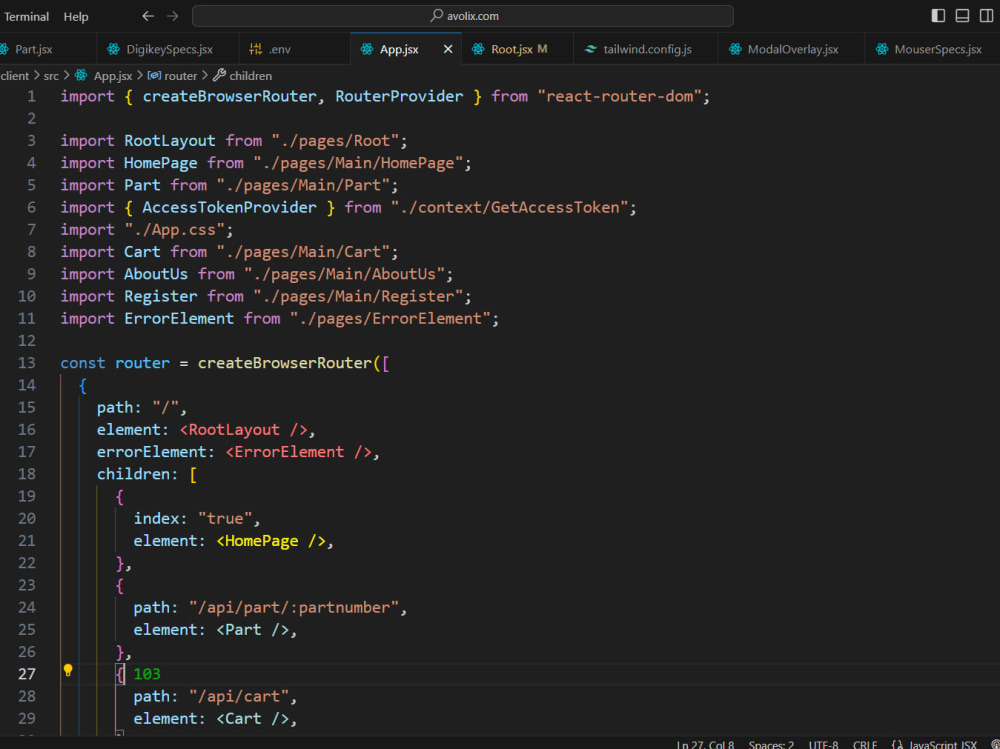
Task: Click the router breadcrumb symbol
Action: 180,76
